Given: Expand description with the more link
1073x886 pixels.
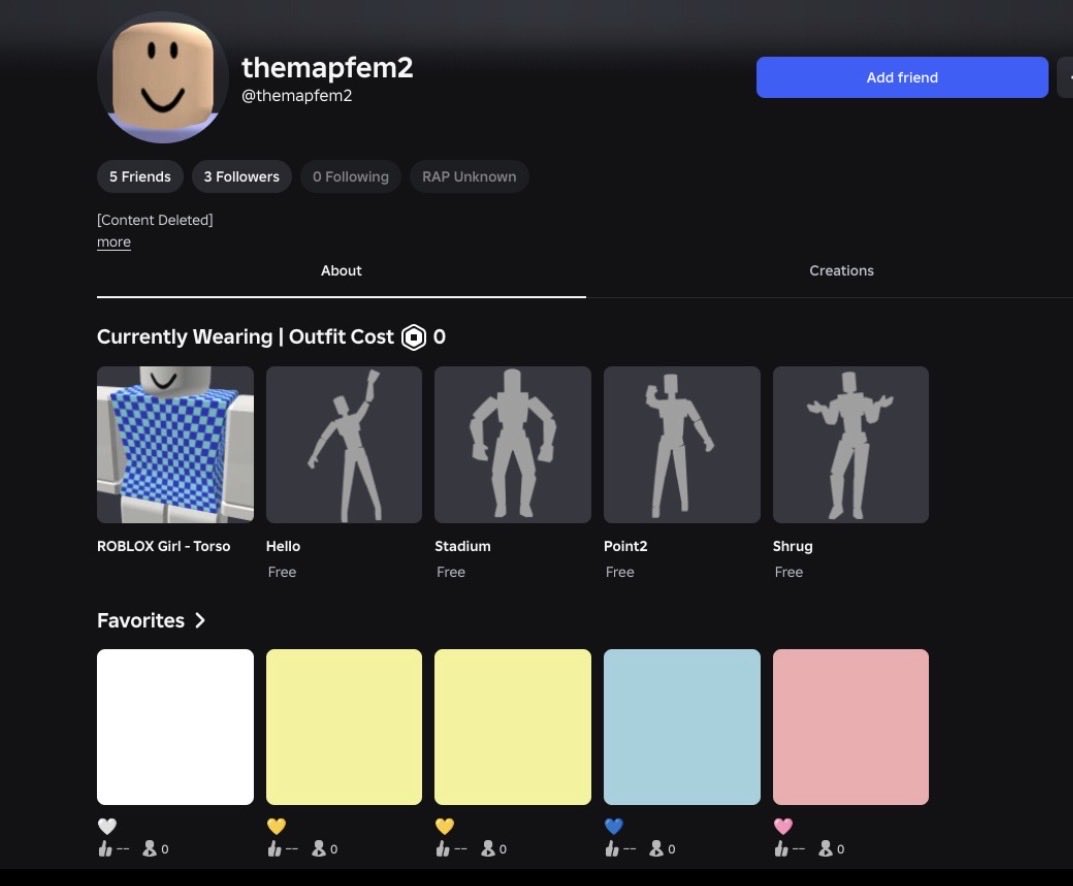Looking at the screenshot, I should (x=114, y=242).
